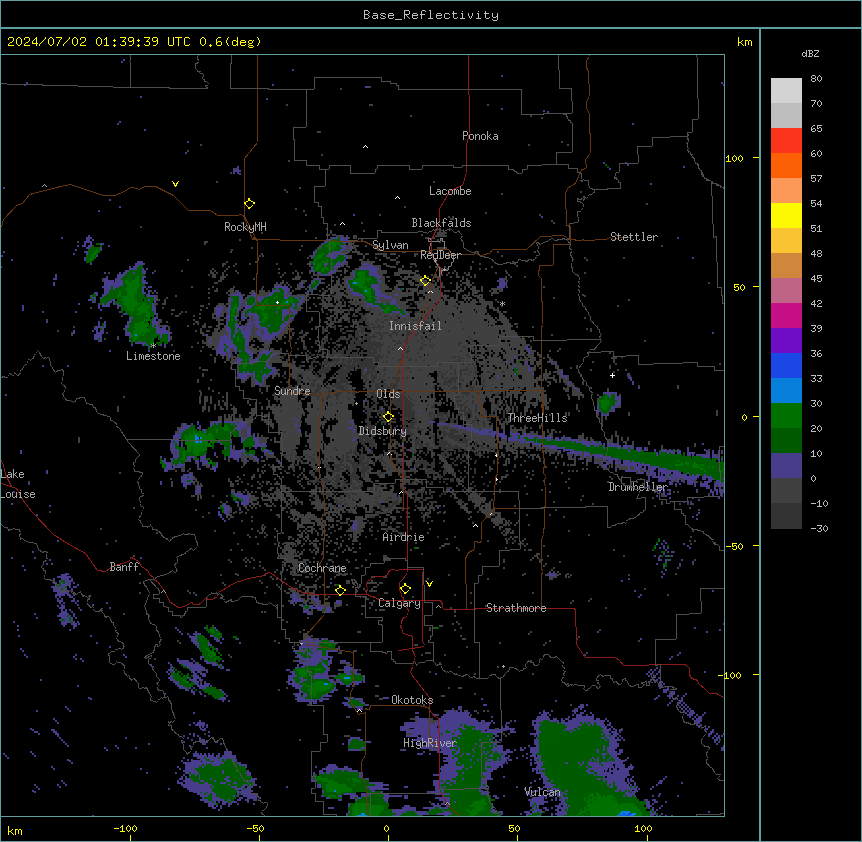Select the yellow diamond marker near Olds

click(x=388, y=417)
